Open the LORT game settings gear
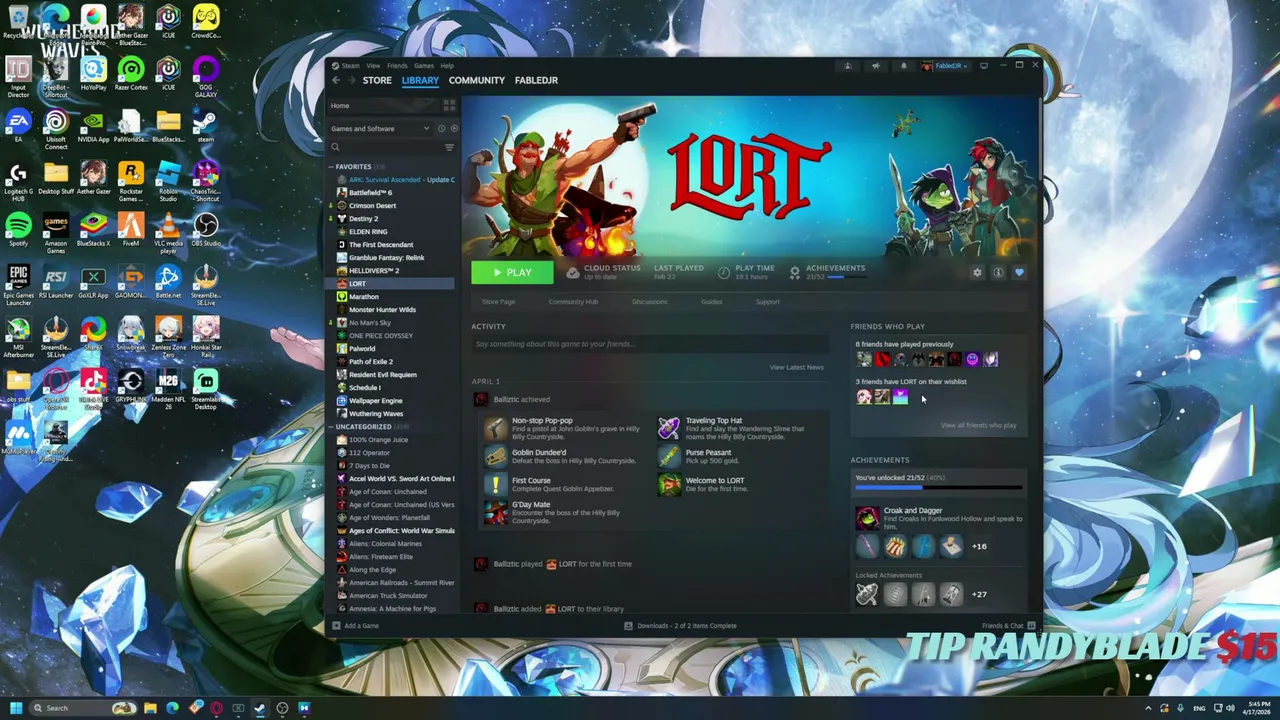 pyautogui.click(x=977, y=272)
